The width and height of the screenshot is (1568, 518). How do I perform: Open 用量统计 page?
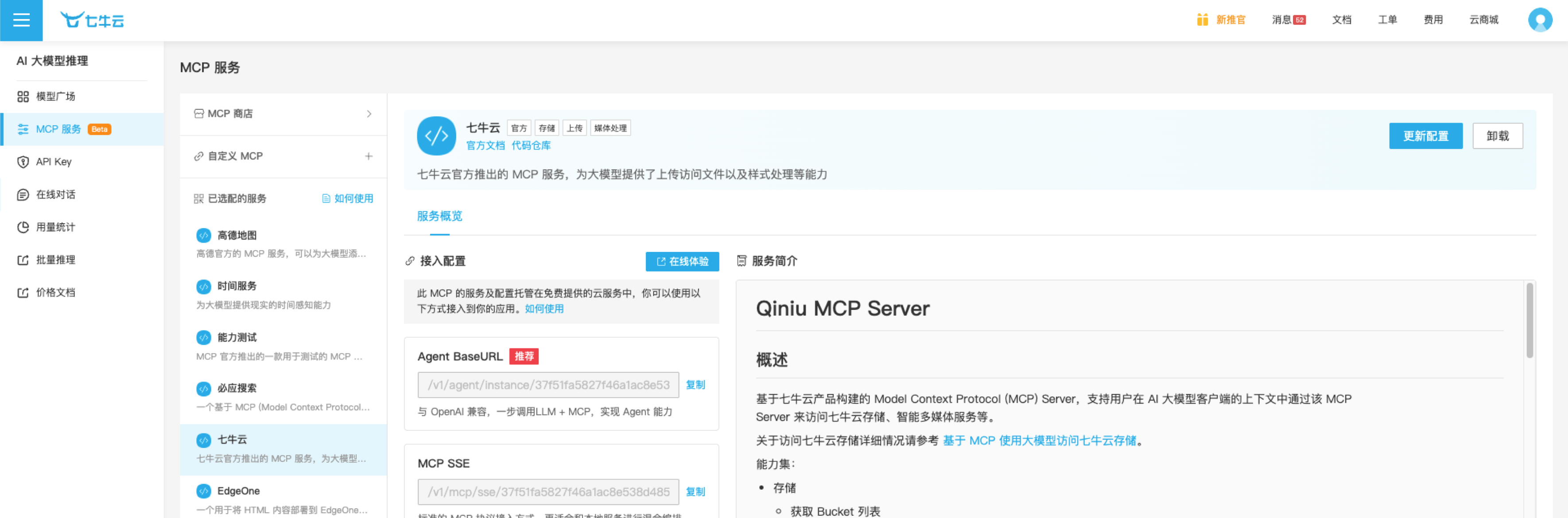82,227
